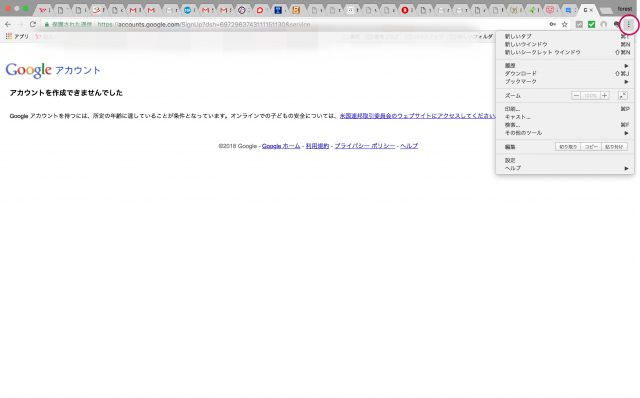
Task: Switch to the orange B icon tab
Action: click(x=296, y=10)
